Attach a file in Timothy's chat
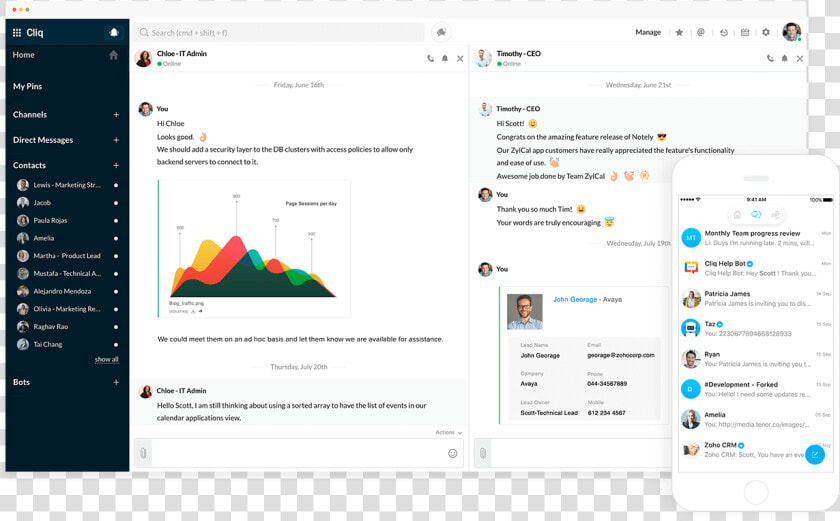Image resolution: width=840 pixels, height=521 pixels. 483,453
